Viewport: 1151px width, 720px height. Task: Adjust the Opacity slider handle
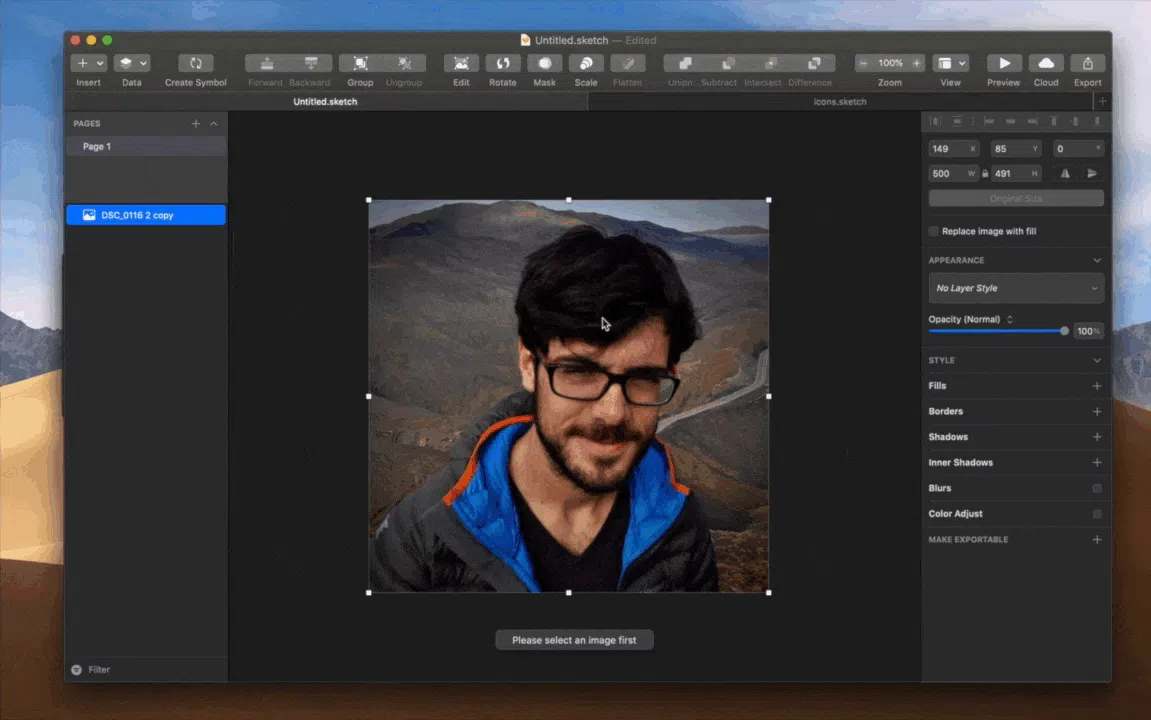[x=1064, y=331]
